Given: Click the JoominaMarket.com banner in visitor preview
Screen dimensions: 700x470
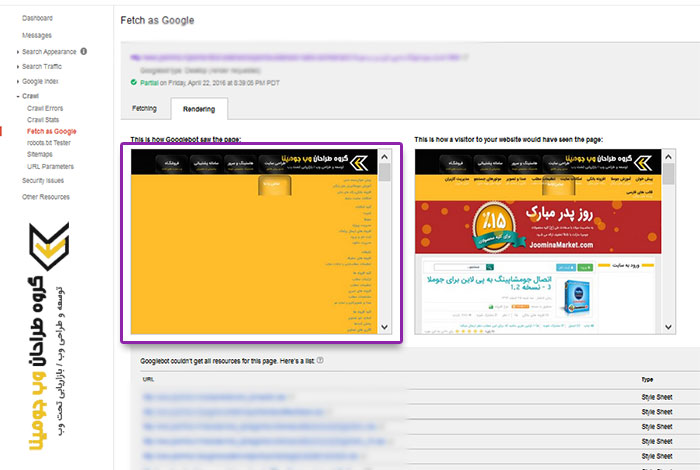Looking at the screenshot, I should tap(538, 227).
